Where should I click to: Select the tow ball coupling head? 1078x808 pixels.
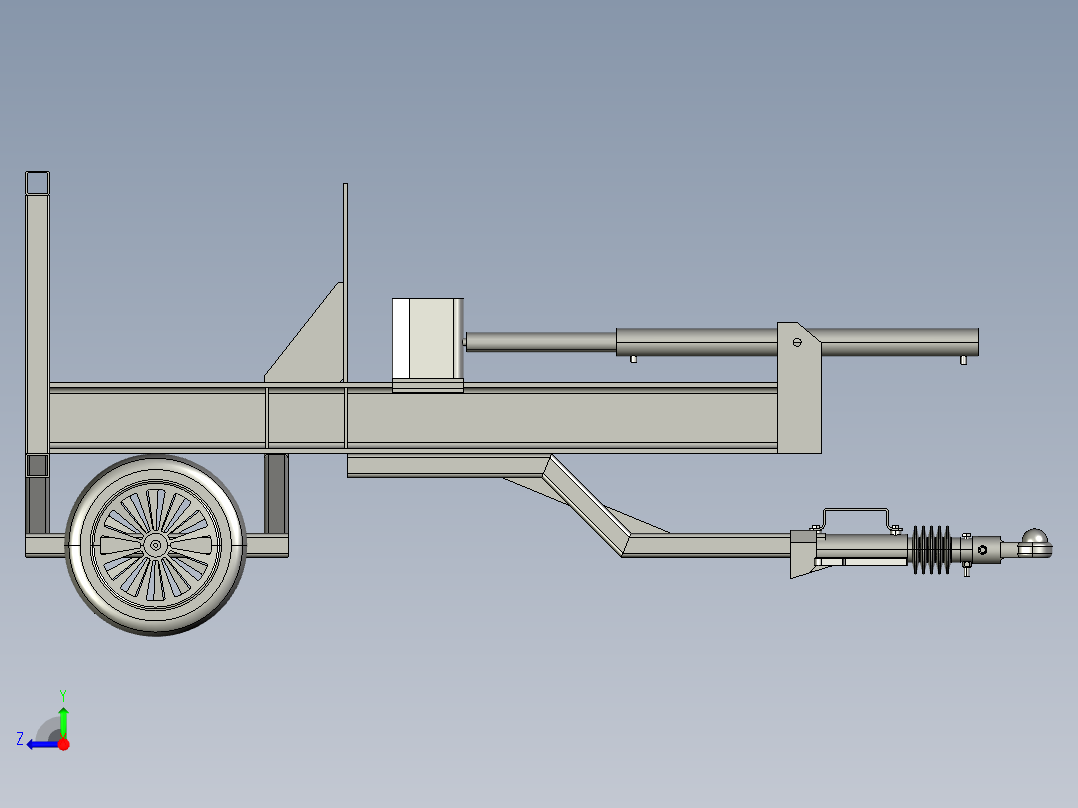coord(1035,543)
